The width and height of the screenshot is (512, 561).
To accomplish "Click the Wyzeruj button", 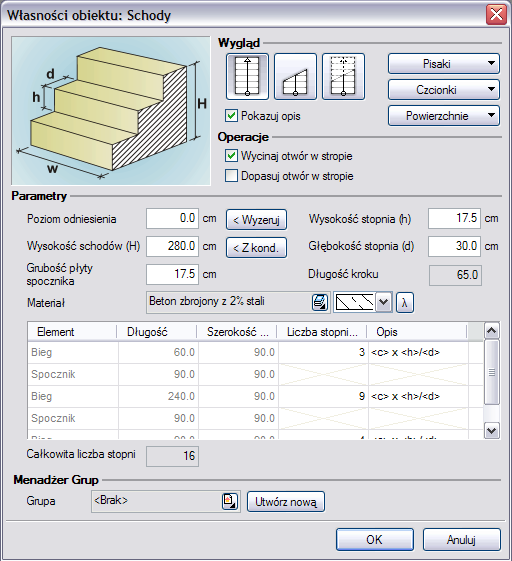I will [x=256, y=220].
